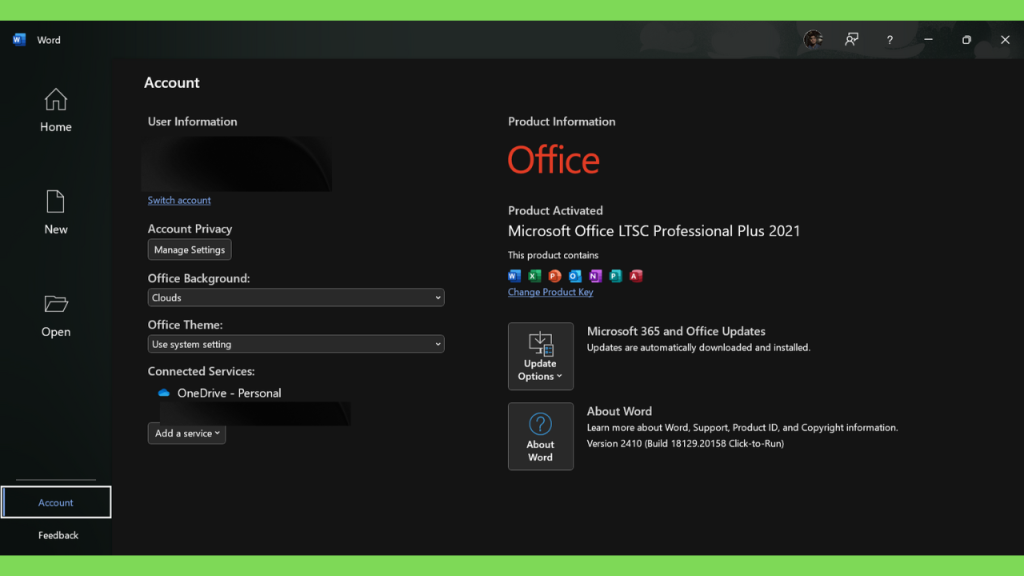Image resolution: width=1024 pixels, height=576 pixels.
Task: Open Feedback in the sidebar
Action: click(x=57, y=535)
